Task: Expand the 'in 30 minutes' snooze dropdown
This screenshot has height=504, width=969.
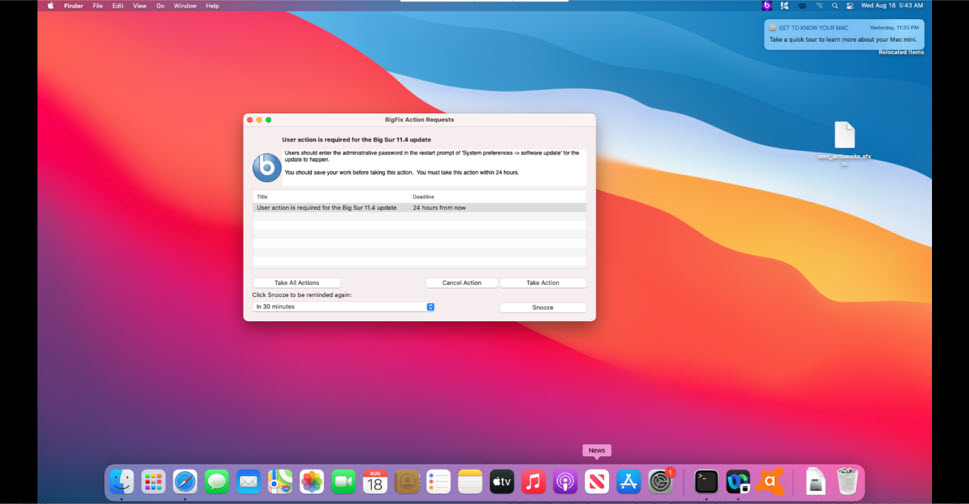Action: tap(344, 306)
